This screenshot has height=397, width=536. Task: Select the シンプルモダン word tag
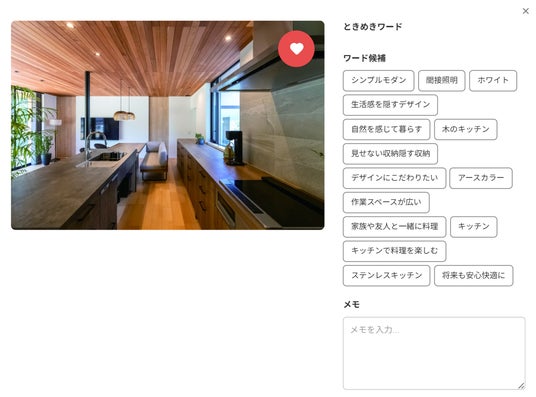(x=378, y=80)
